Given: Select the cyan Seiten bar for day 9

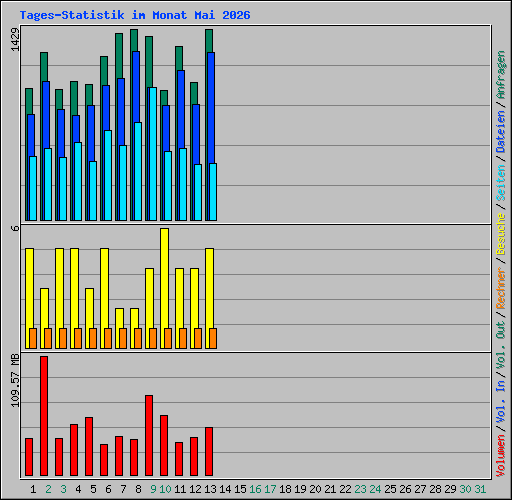Looking at the screenshot, I should [153, 154].
